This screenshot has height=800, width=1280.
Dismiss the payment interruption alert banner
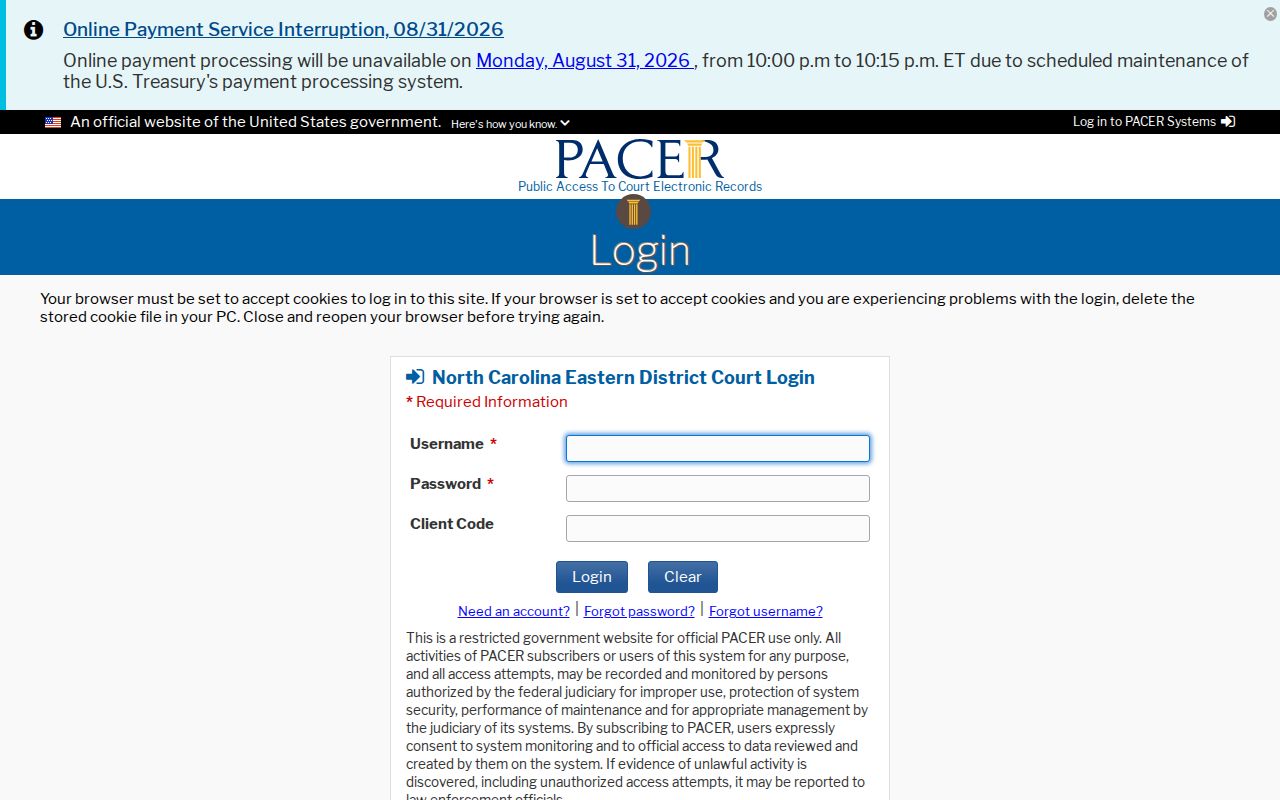pyautogui.click(x=1270, y=14)
